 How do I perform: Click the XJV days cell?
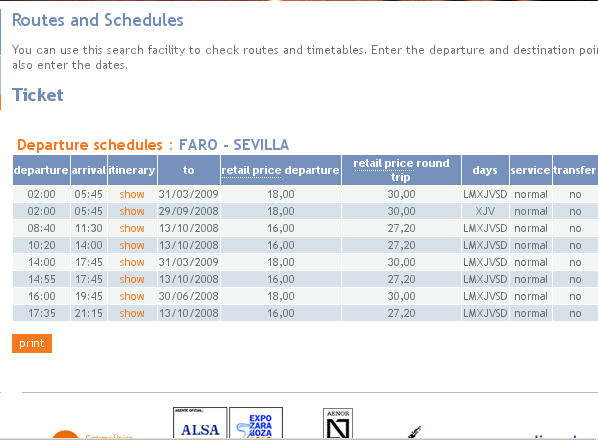[485, 211]
